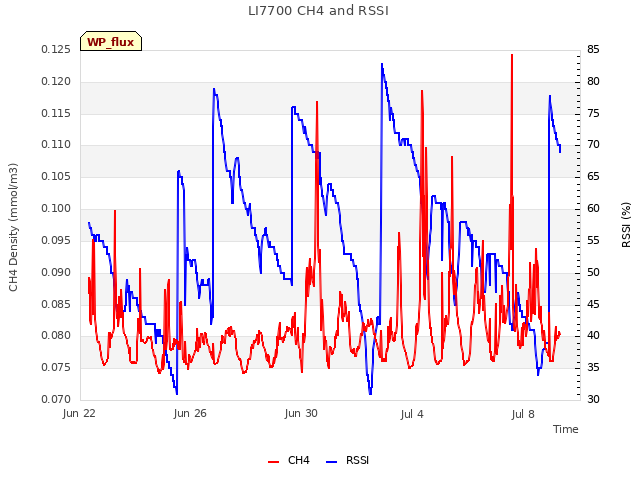The image size is (640, 480).
Task: Click the 0.080 left axis value
Action: coord(56,336)
